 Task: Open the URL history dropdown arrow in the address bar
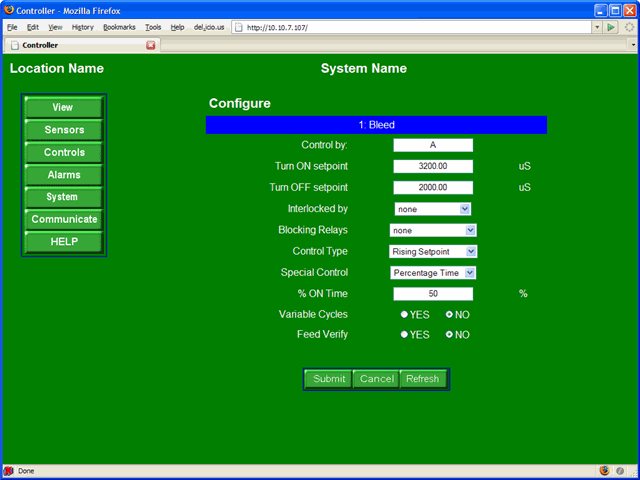click(x=597, y=27)
